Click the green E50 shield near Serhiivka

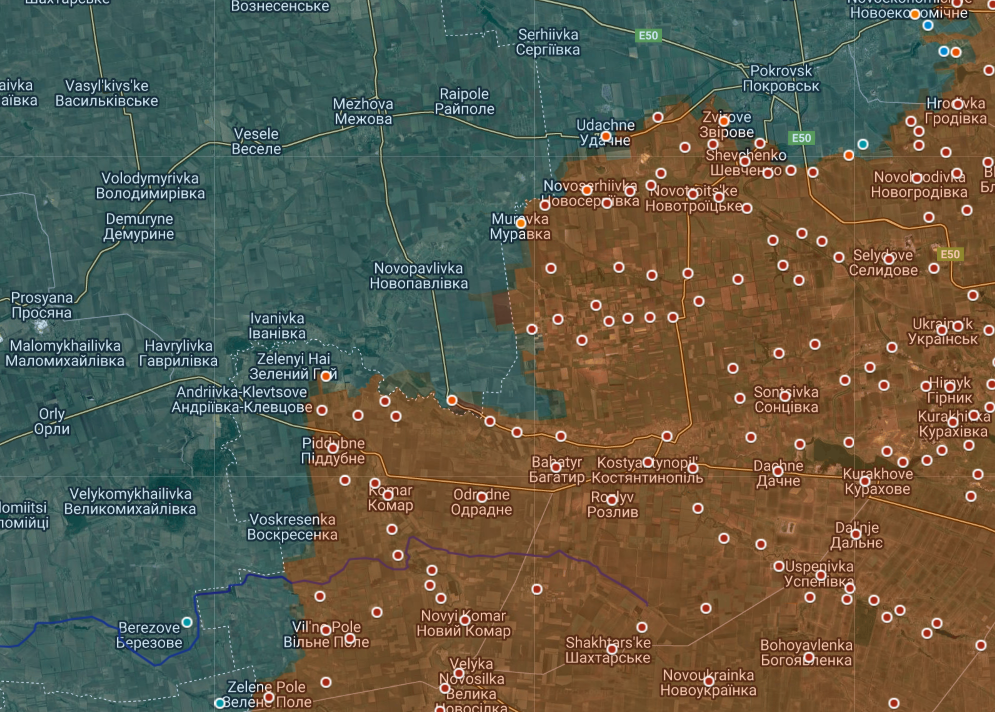coord(649,36)
